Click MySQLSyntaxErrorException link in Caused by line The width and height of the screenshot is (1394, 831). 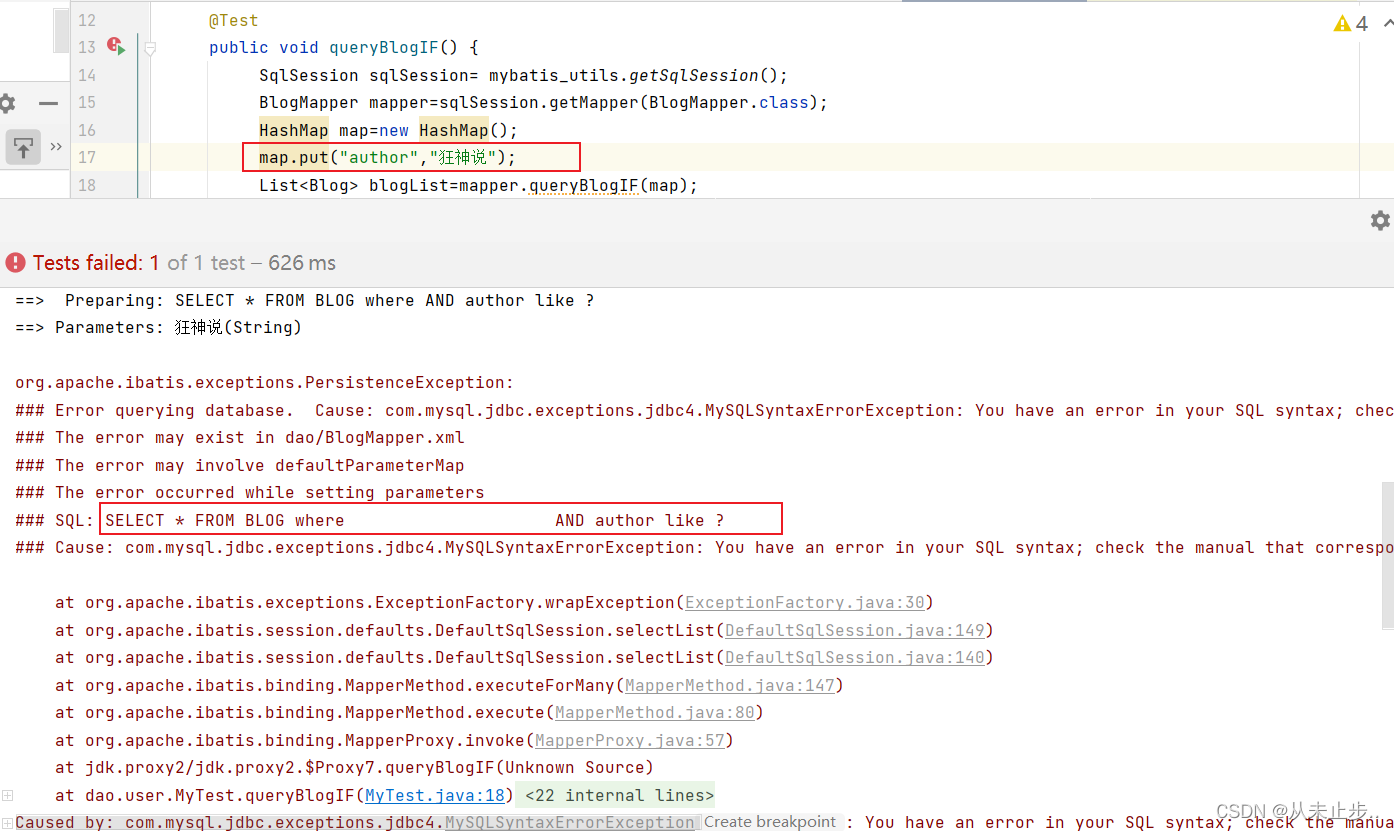click(570, 822)
